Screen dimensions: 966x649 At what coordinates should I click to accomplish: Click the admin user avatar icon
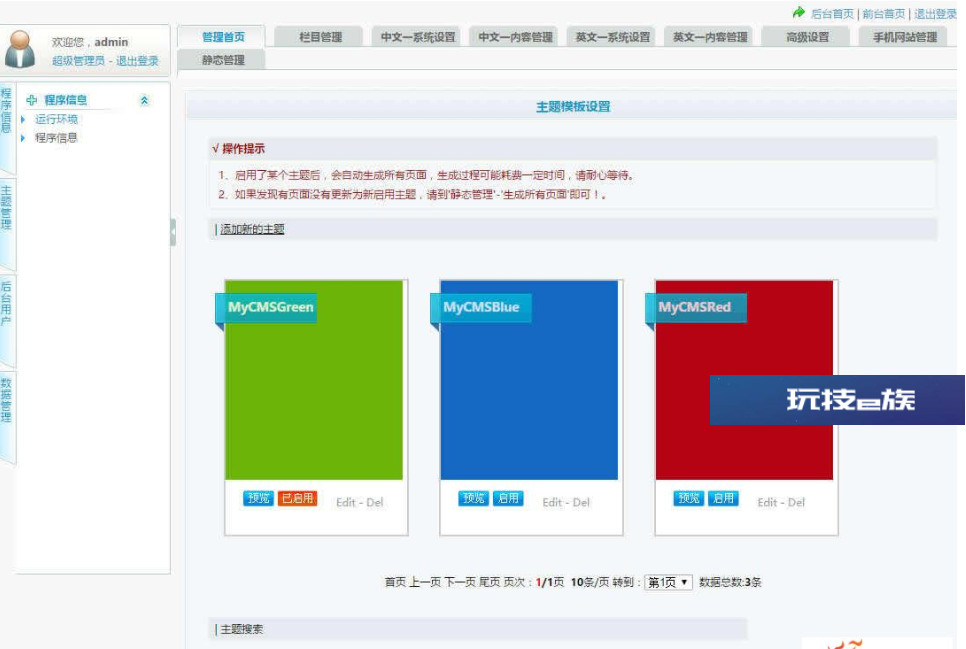pyautogui.click(x=24, y=47)
